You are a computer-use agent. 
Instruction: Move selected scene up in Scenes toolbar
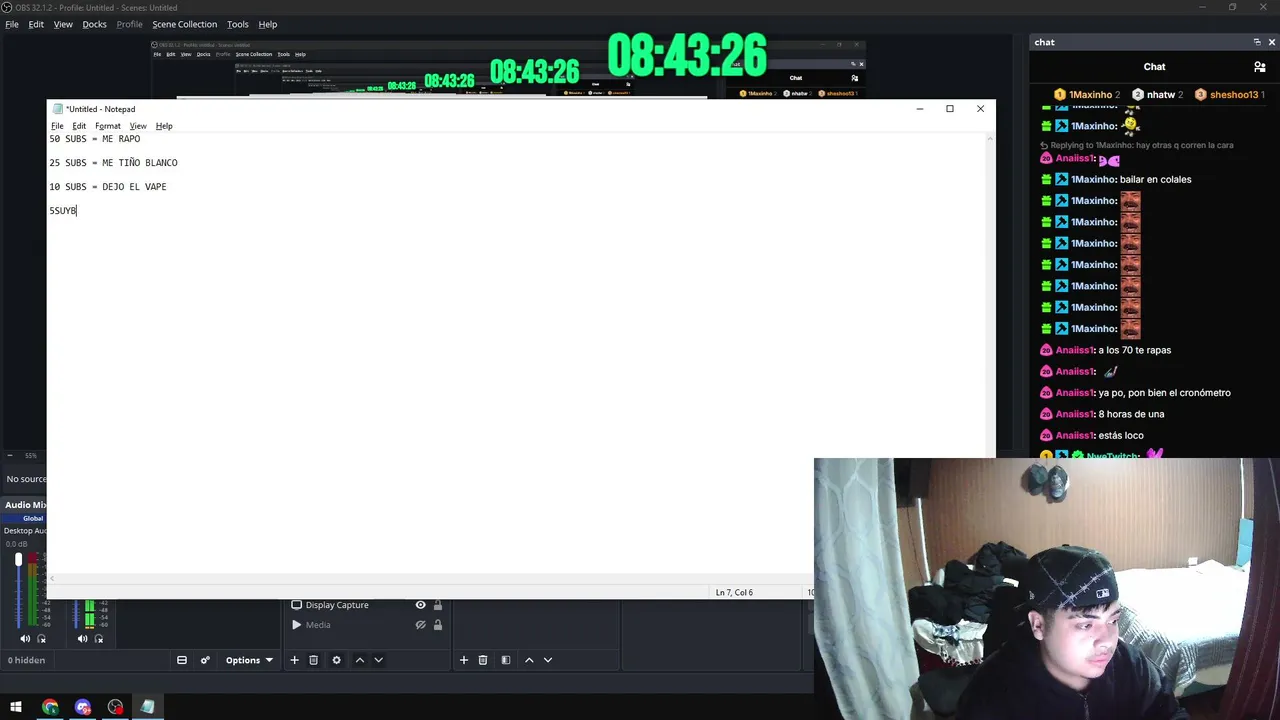[x=529, y=660]
